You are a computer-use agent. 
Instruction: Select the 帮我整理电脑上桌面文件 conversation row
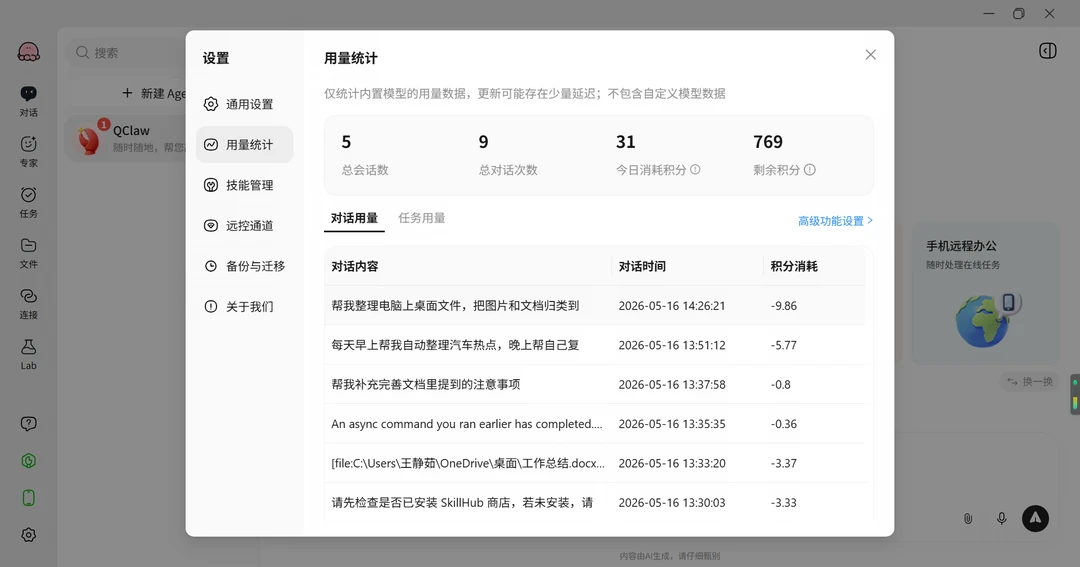click(x=594, y=306)
